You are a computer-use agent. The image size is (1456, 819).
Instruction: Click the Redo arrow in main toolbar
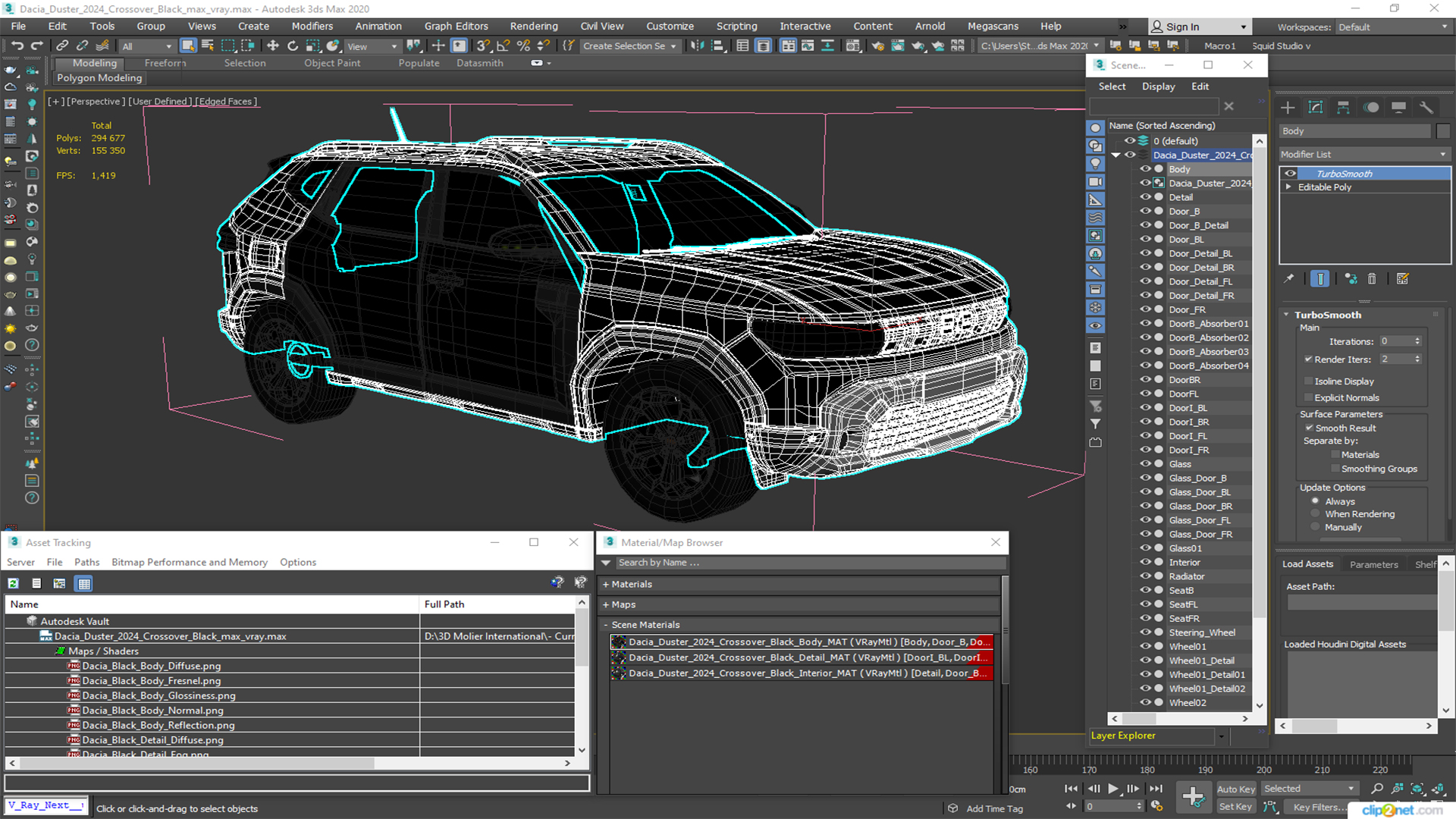[36, 45]
